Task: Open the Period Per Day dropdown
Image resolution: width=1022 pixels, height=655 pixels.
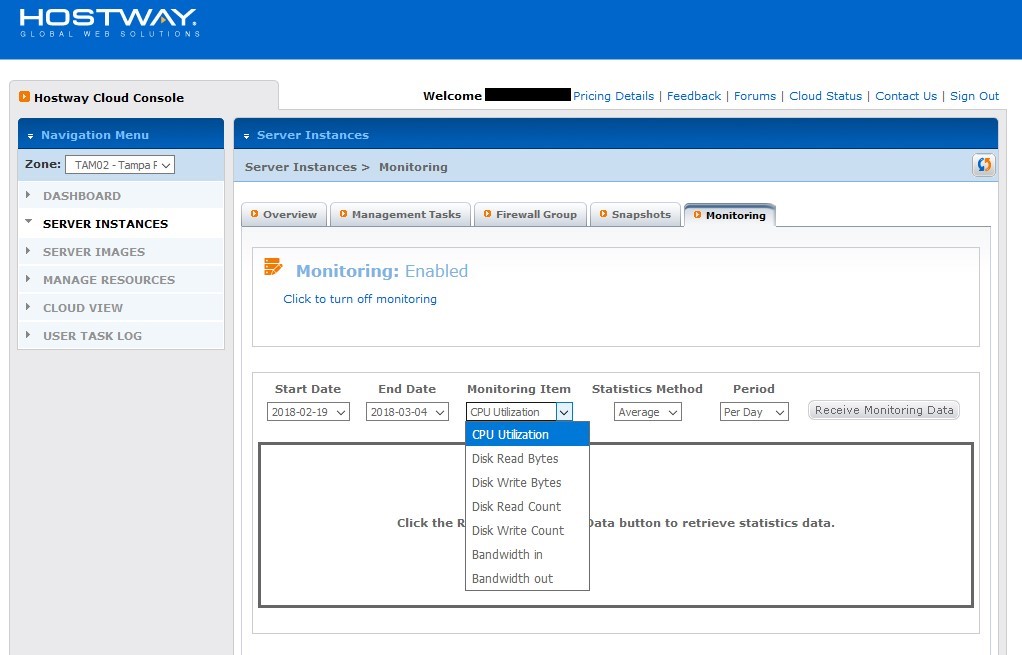Action: [x=754, y=412]
